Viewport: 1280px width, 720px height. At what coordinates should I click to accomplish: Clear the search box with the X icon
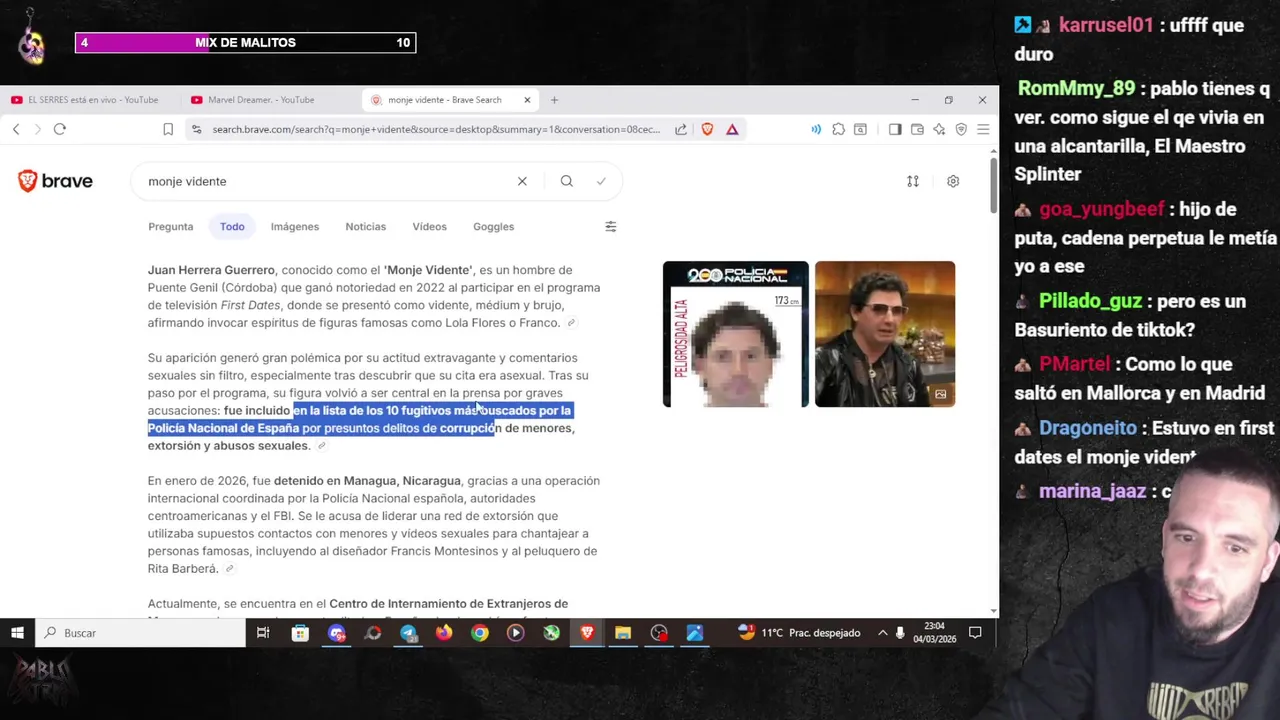tap(522, 181)
